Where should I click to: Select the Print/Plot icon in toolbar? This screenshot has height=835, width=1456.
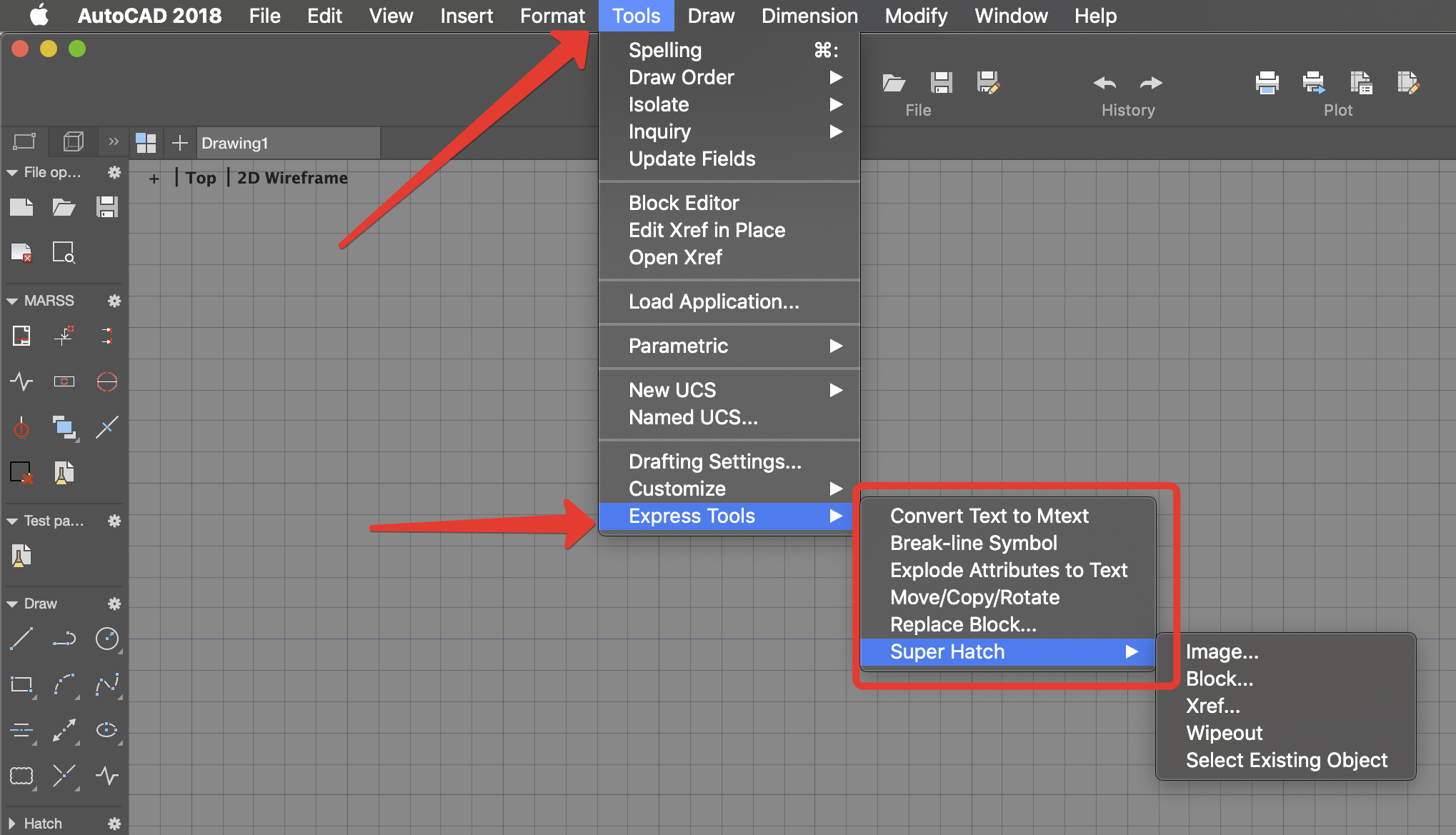point(1269,82)
